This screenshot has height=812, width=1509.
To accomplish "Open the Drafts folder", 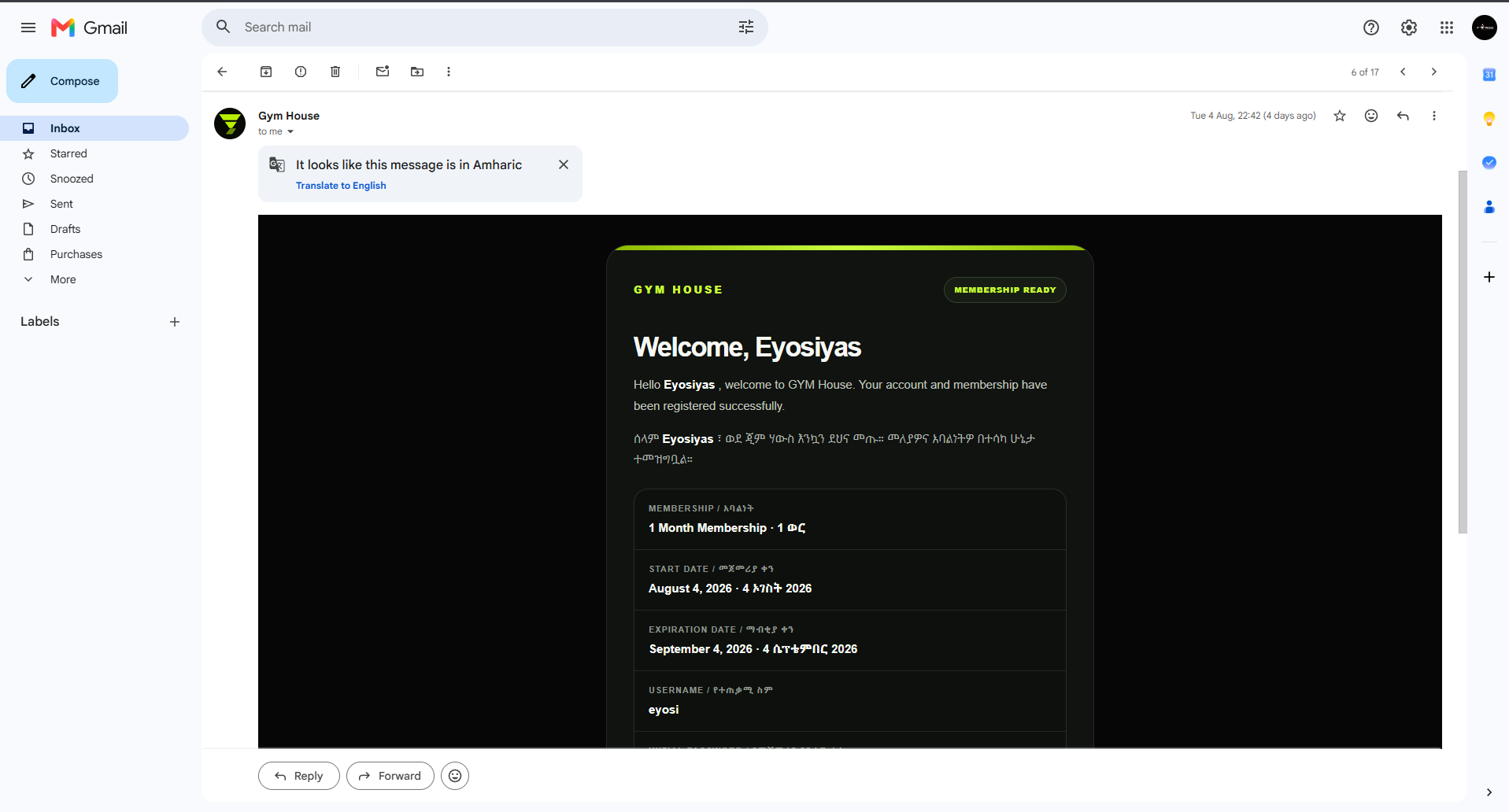I will pyautogui.click(x=94, y=229).
